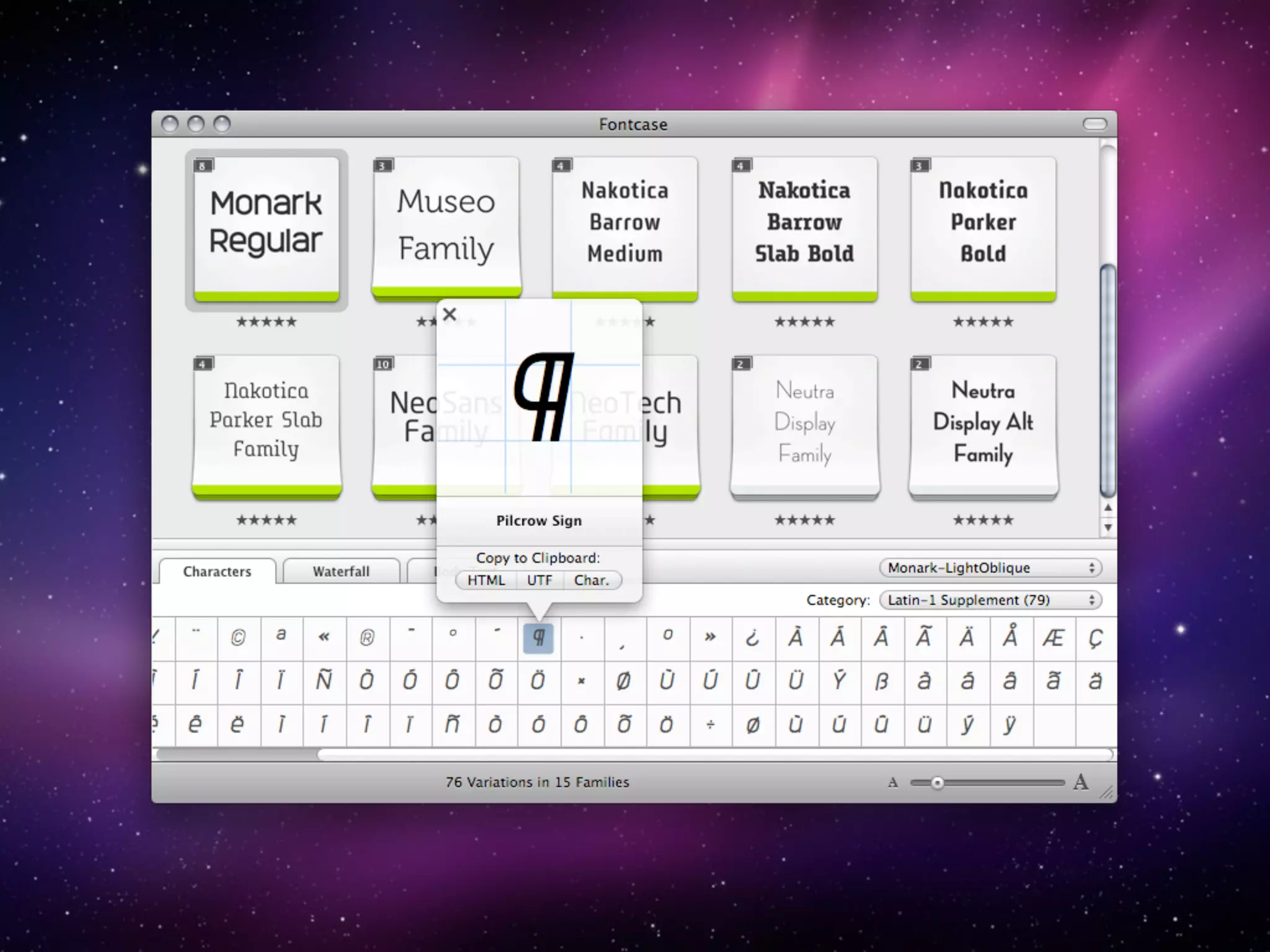Select the division sign glyph

710,724
